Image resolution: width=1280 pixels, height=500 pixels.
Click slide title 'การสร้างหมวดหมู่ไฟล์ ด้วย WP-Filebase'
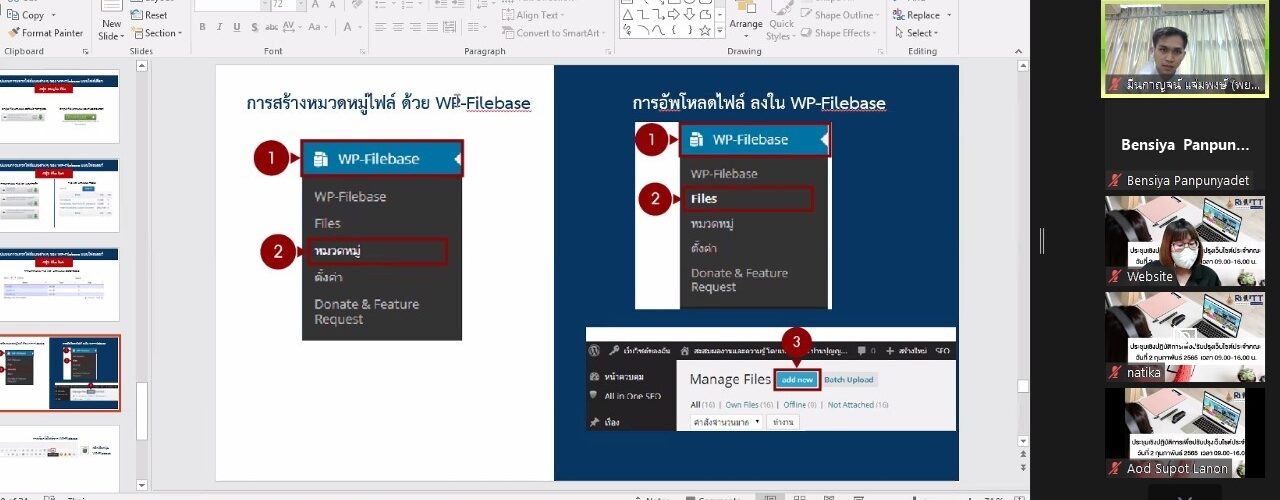tap(388, 103)
